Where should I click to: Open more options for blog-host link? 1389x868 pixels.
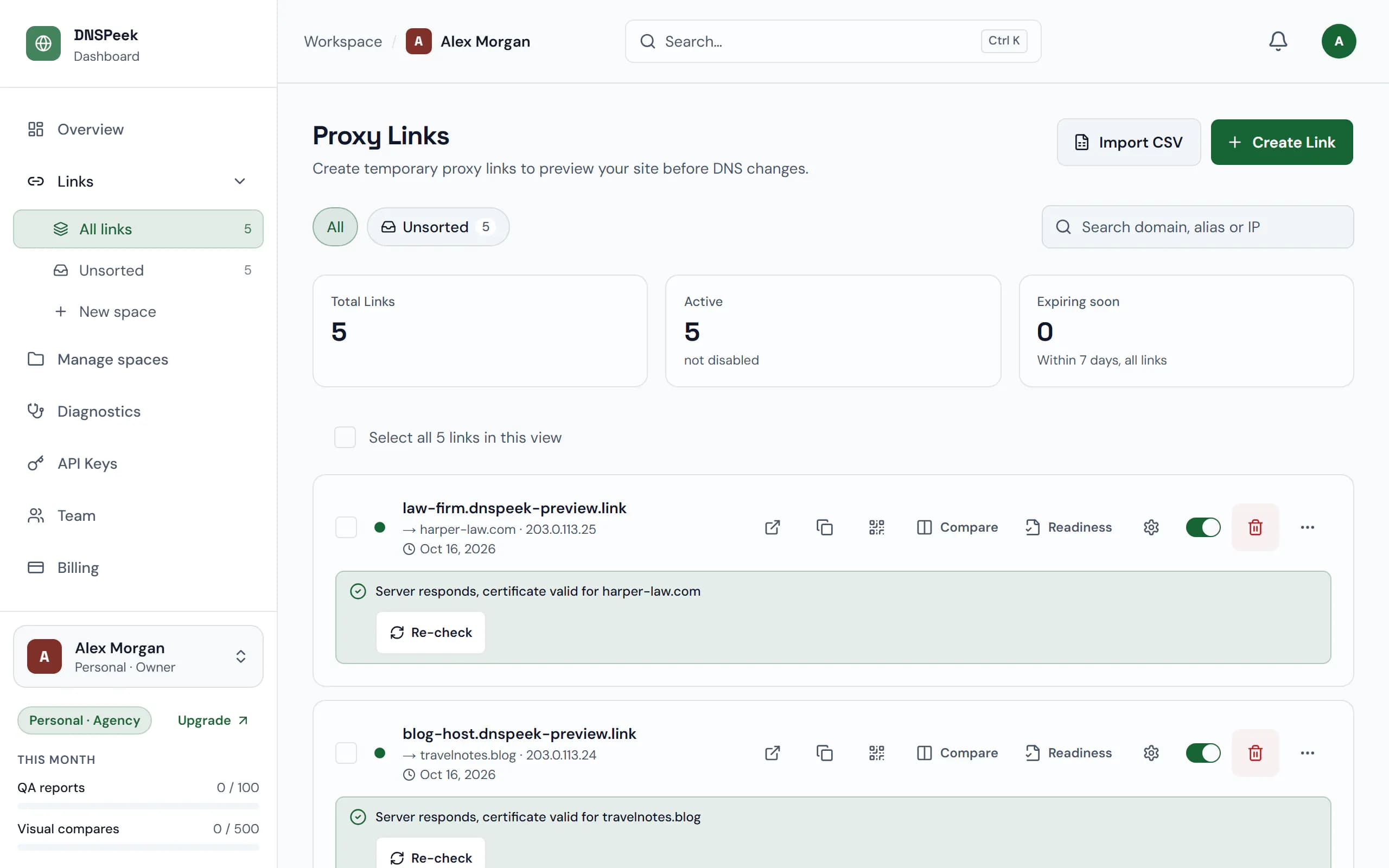pos(1308,752)
